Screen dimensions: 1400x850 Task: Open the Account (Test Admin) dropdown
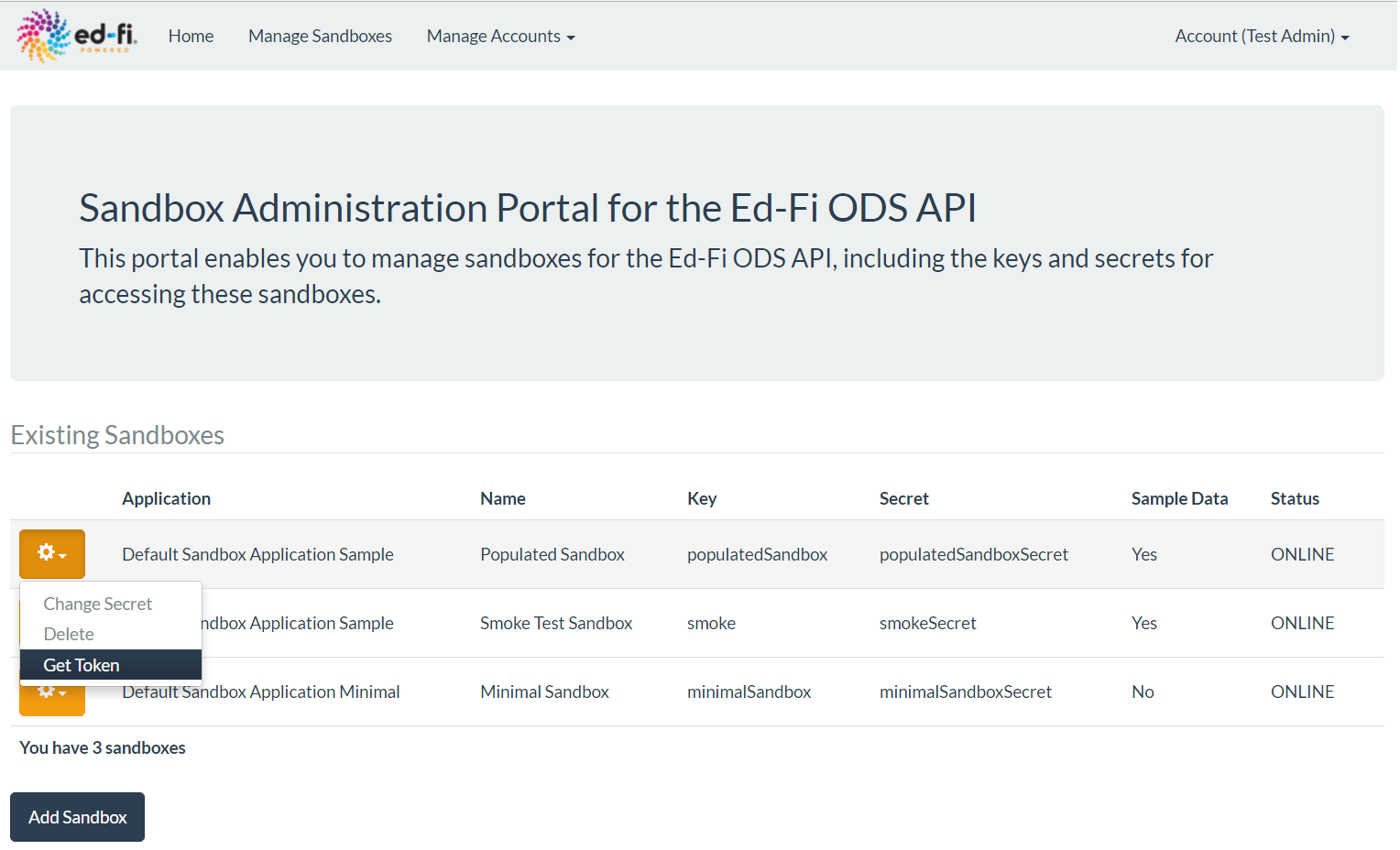[1262, 36]
